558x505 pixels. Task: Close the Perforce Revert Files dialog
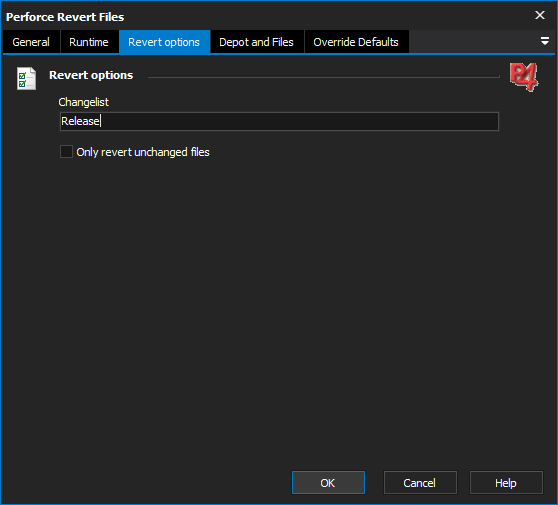point(540,15)
